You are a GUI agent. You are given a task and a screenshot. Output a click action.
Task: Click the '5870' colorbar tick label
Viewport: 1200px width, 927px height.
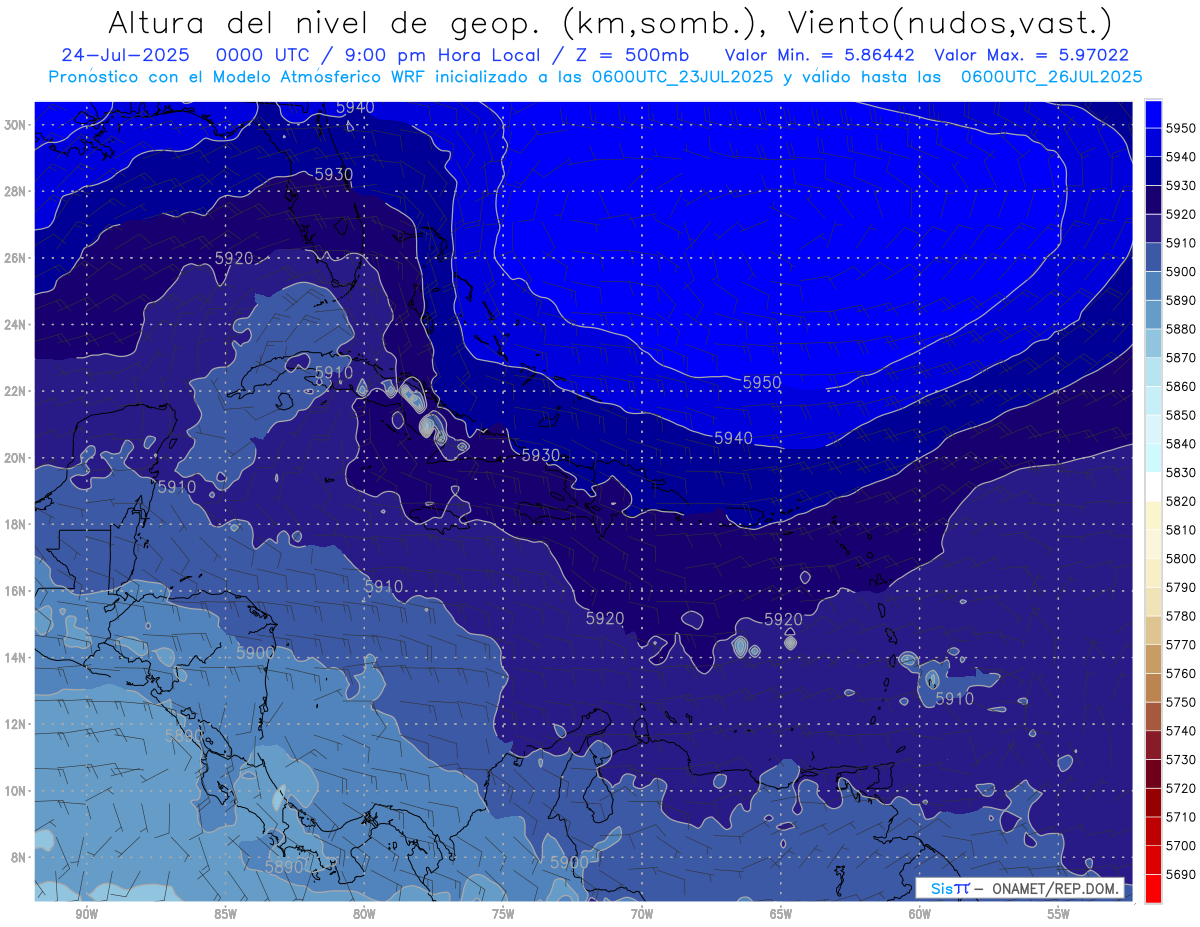[1180, 358]
